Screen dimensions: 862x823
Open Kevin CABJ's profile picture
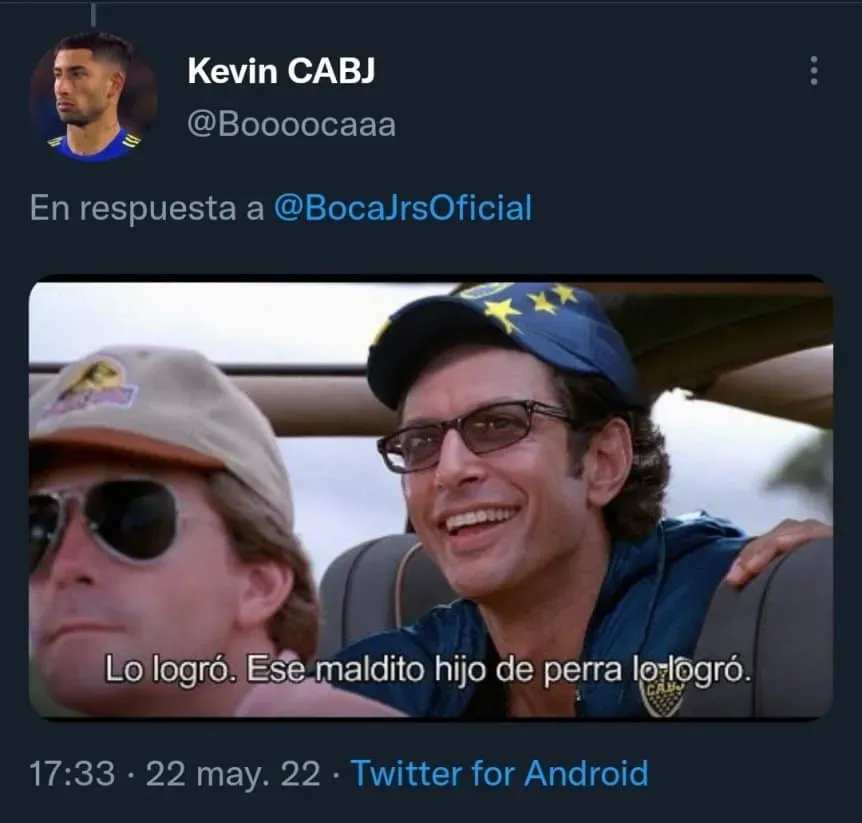pyautogui.click(x=93, y=96)
